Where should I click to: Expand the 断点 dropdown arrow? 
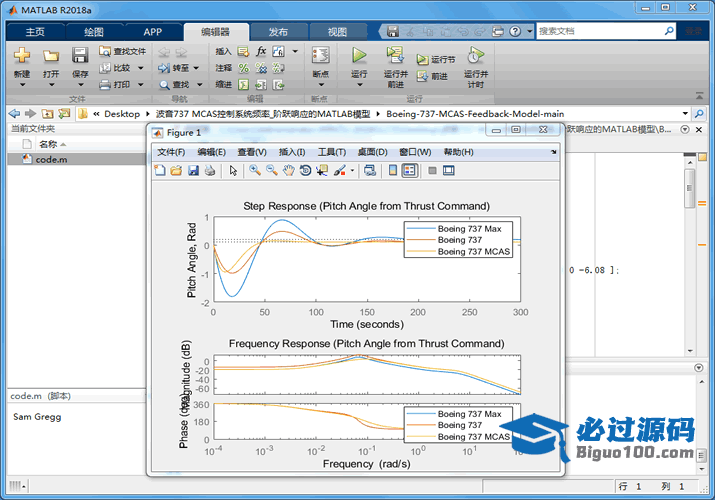pyautogui.click(x=321, y=85)
